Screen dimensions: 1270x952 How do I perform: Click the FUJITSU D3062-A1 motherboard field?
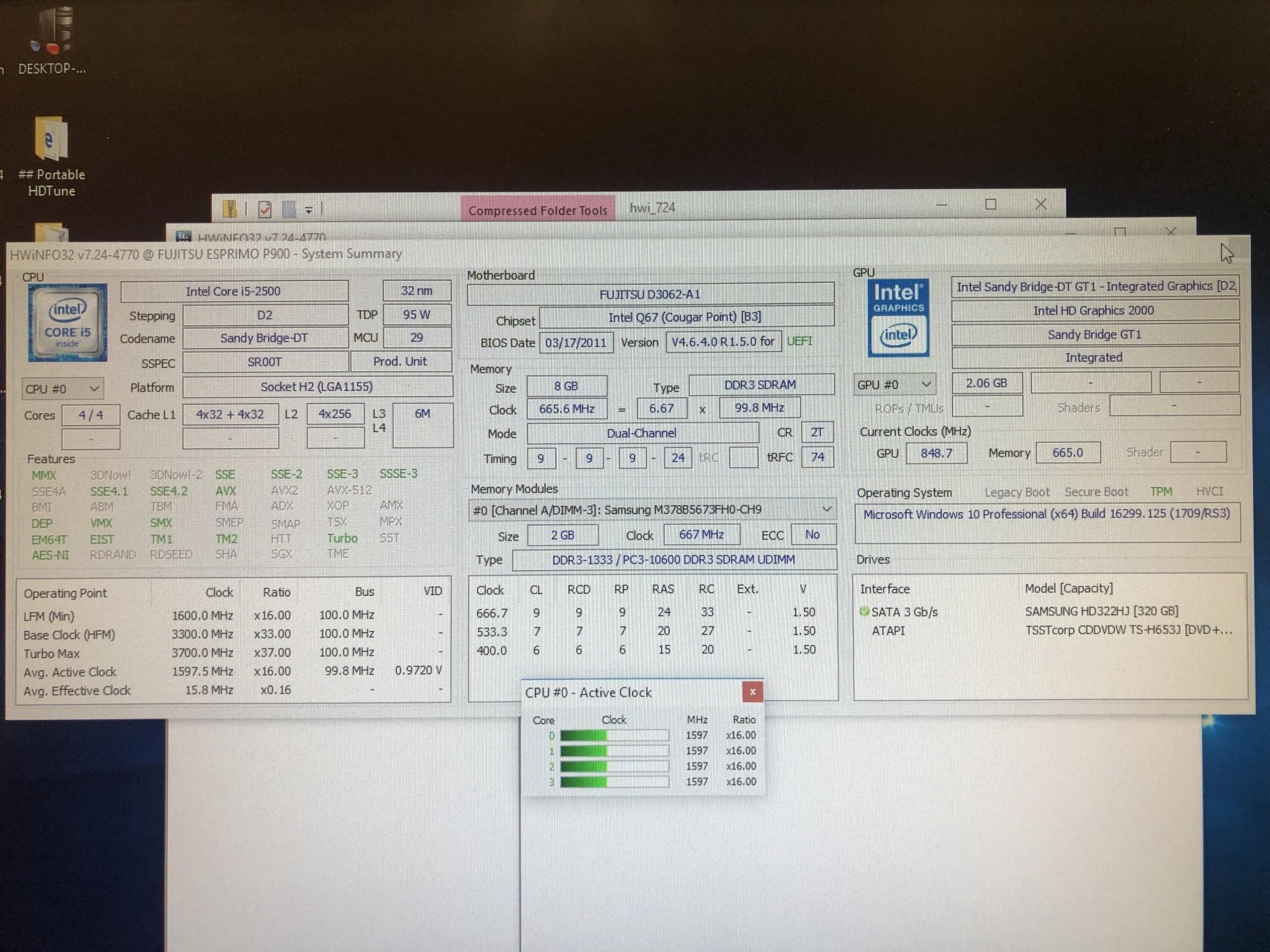[650, 294]
